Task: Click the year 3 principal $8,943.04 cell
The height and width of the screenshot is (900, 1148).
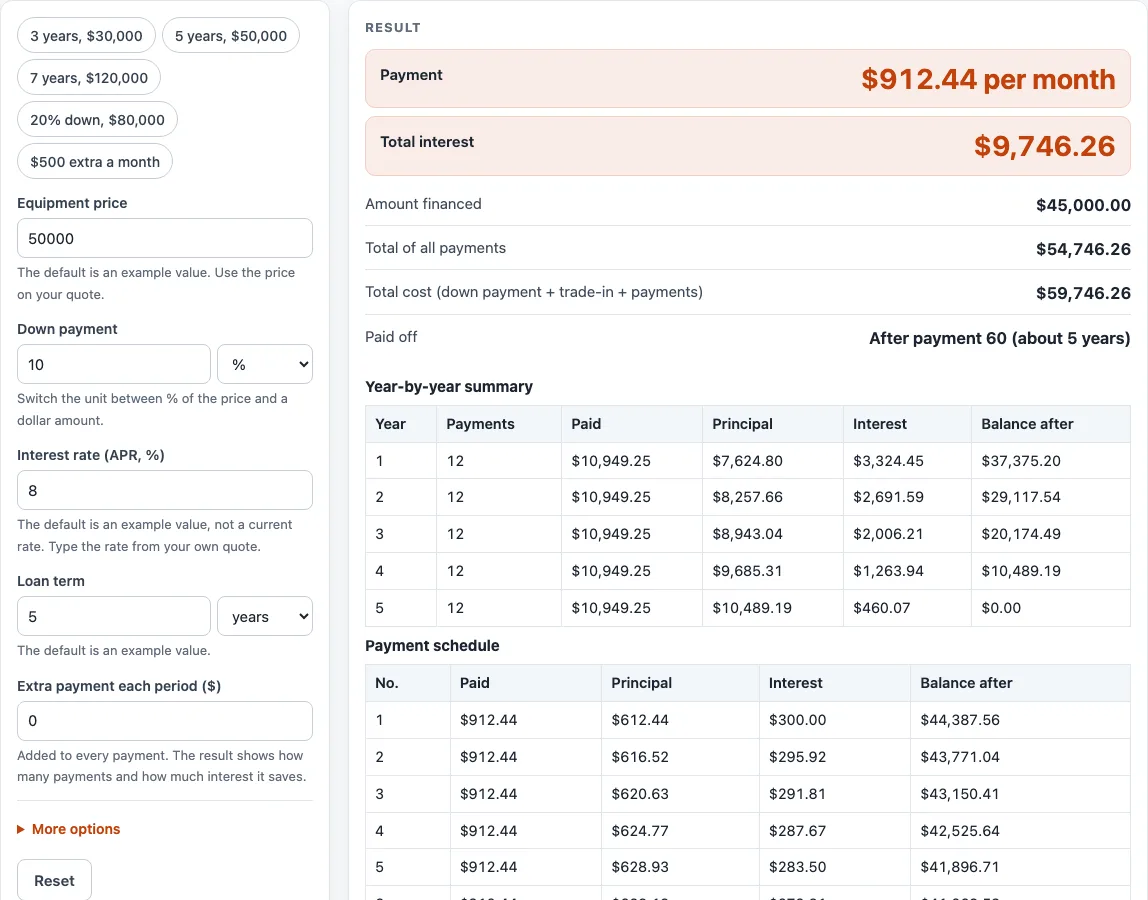Action: click(772, 534)
